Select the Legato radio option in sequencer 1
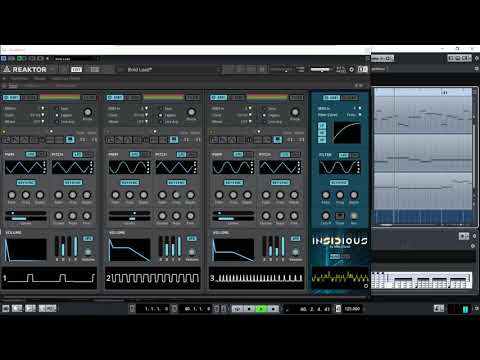 57,115
